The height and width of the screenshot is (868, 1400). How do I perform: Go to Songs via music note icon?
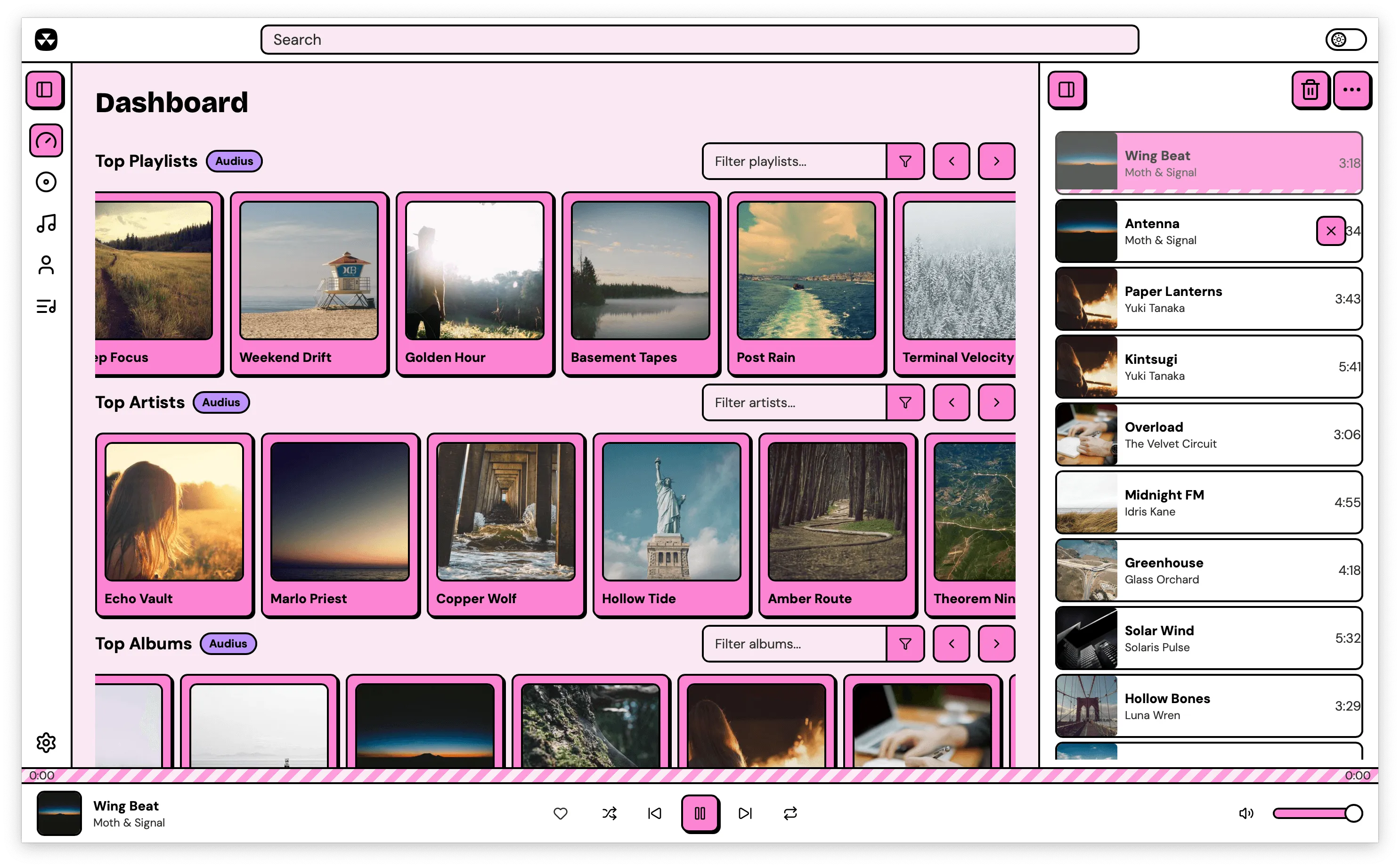pyautogui.click(x=46, y=223)
